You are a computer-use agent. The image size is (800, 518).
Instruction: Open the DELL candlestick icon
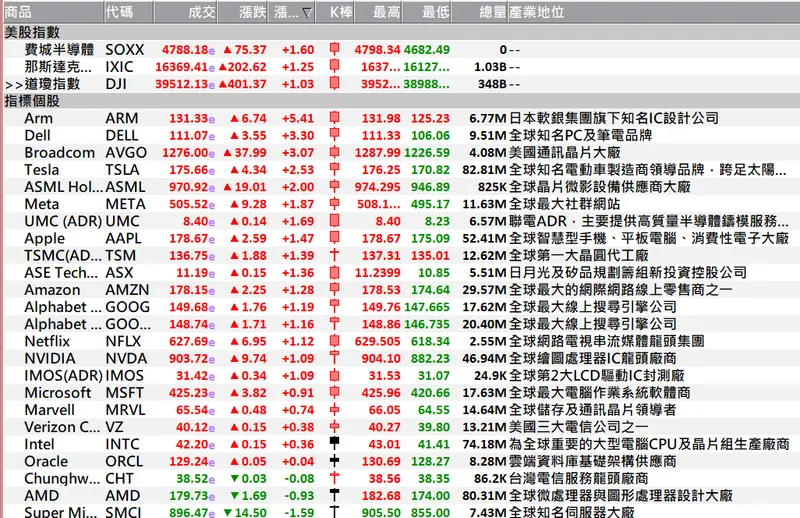[x=334, y=135]
